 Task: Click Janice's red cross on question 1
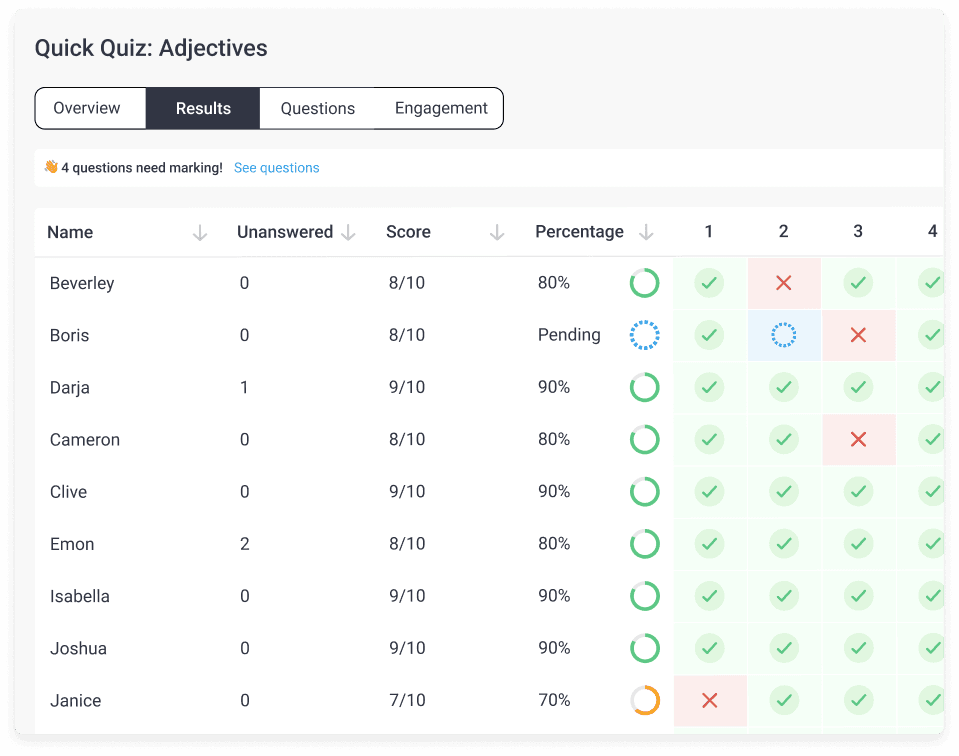tap(709, 700)
